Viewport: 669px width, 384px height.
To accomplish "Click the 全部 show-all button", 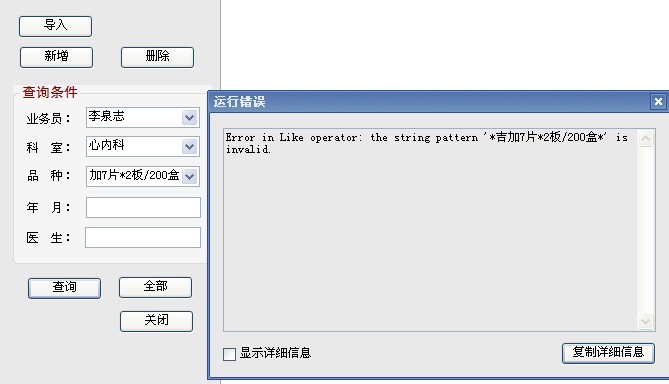I will 155,287.
